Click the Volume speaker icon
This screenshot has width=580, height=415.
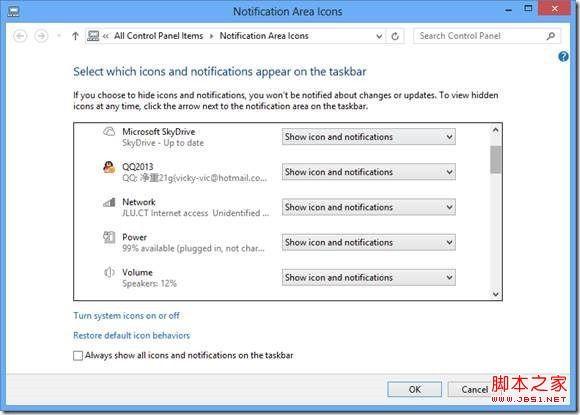point(109,273)
